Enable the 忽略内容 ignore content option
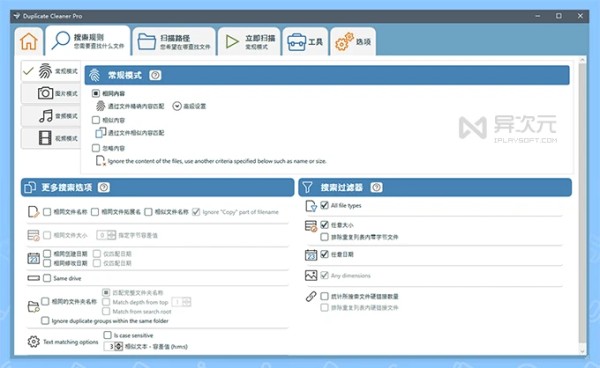Viewport: 600px width, 368px height. [x=96, y=148]
